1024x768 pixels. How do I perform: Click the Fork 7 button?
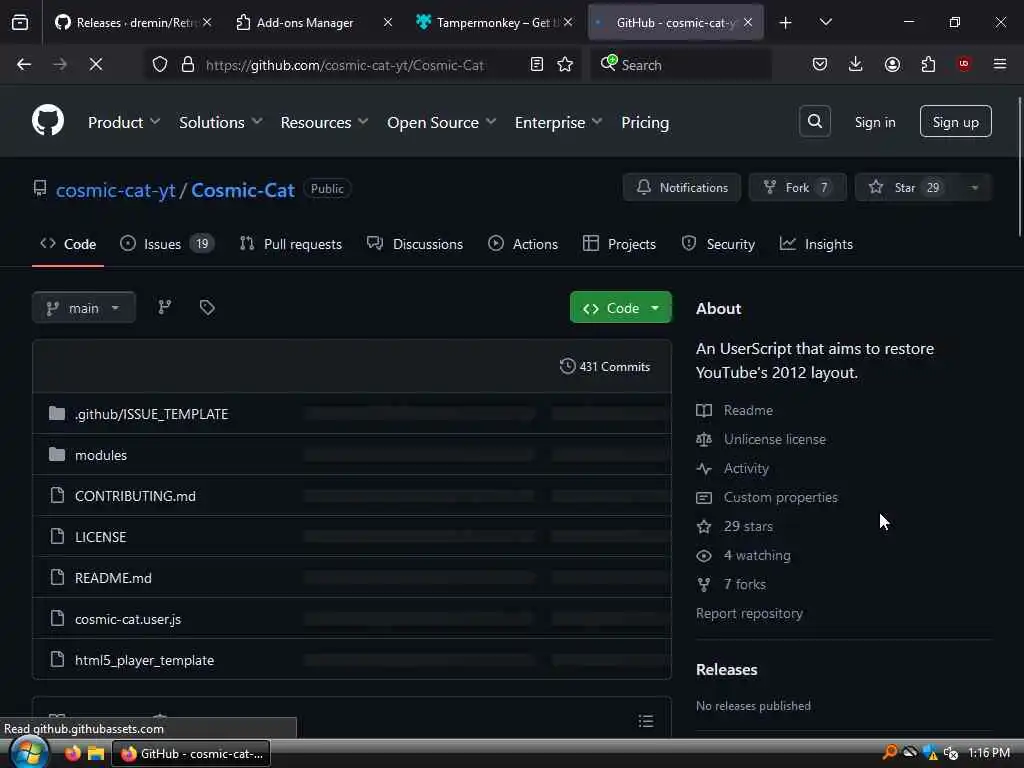(x=797, y=187)
